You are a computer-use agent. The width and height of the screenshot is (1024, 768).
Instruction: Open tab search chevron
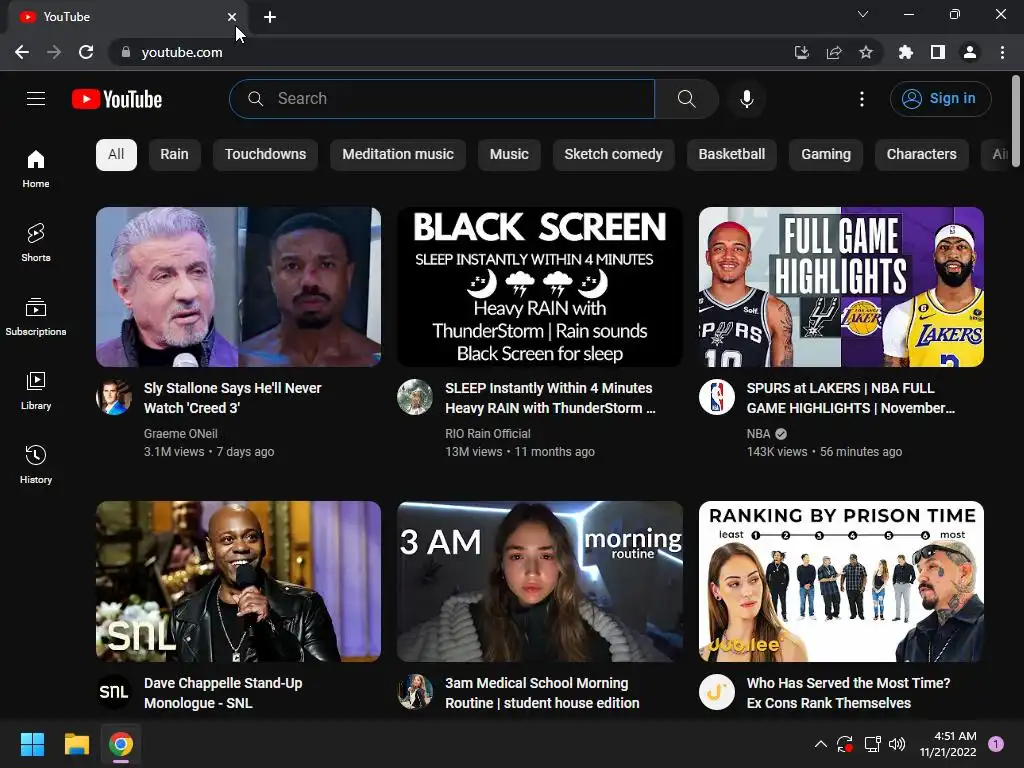[863, 14]
